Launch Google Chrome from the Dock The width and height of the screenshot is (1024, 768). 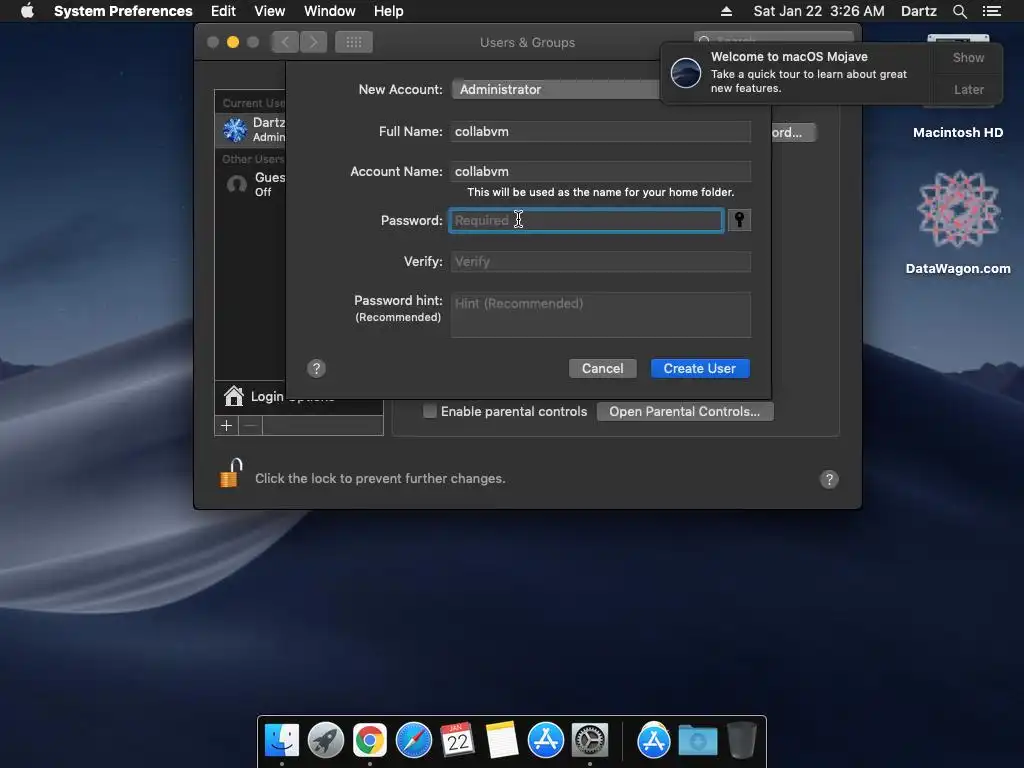point(370,741)
